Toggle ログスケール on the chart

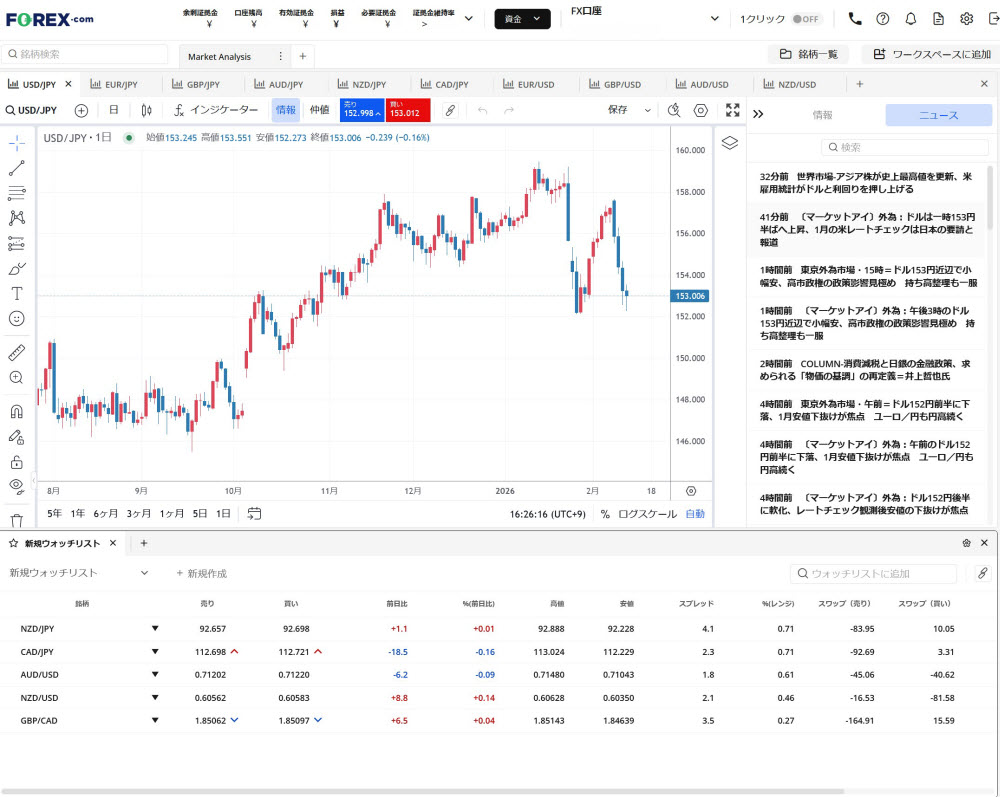coord(647,514)
